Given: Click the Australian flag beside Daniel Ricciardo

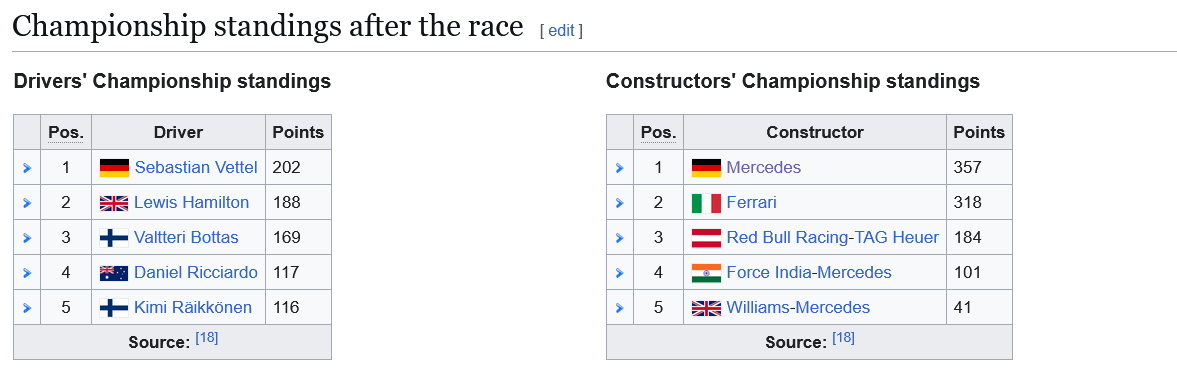Looking at the screenshot, I should [114, 273].
